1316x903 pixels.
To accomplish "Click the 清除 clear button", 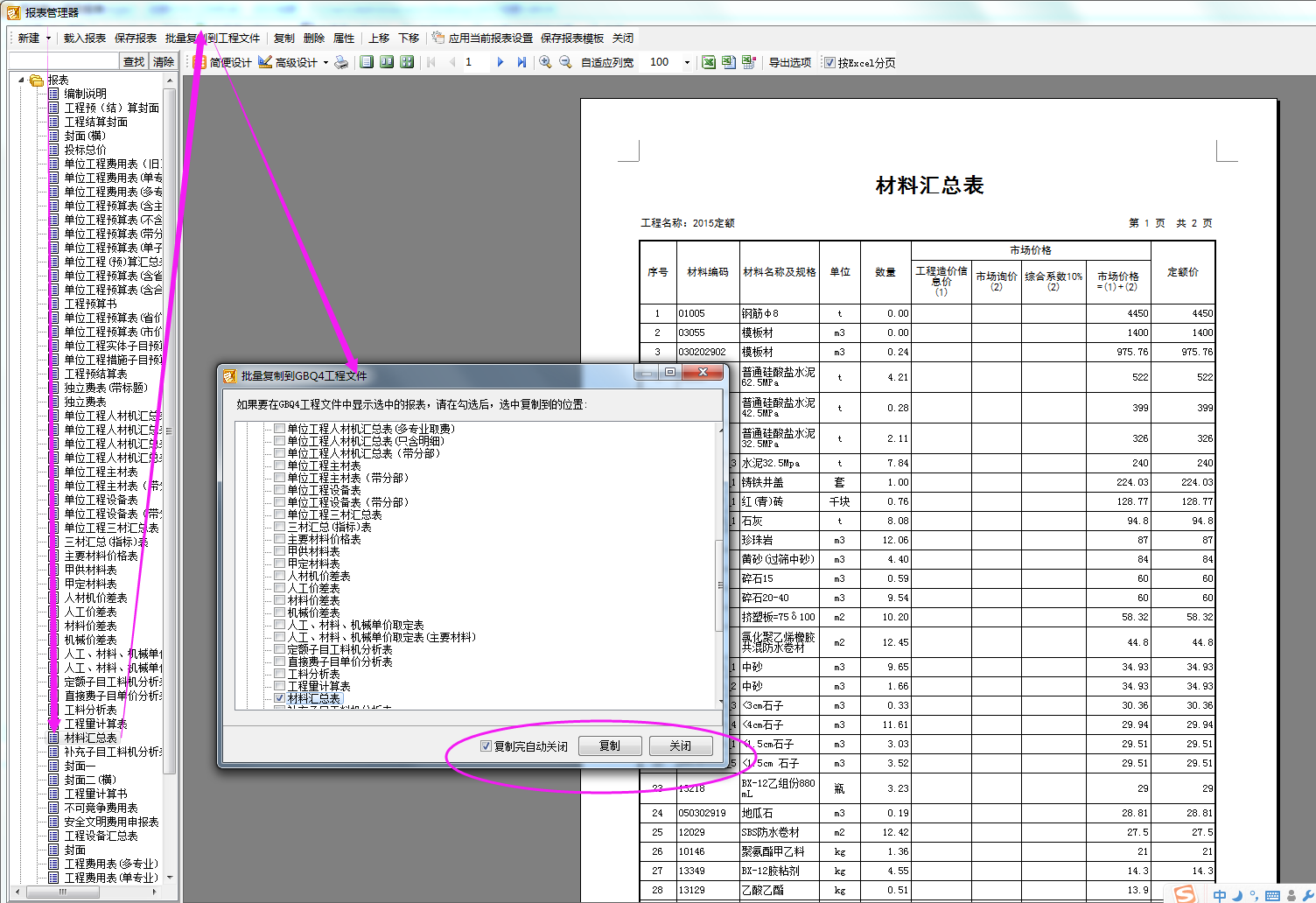I will (164, 61).
